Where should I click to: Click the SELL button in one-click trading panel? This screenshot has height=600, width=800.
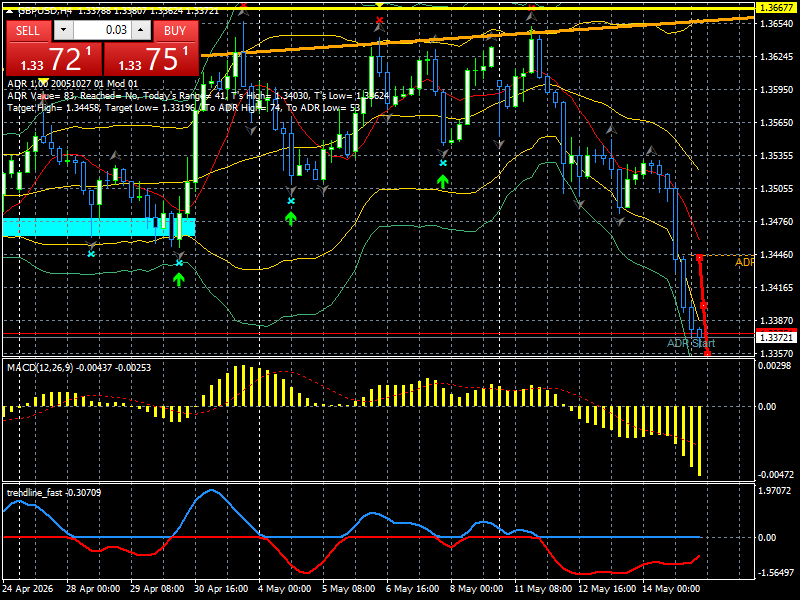click(28, 31)
